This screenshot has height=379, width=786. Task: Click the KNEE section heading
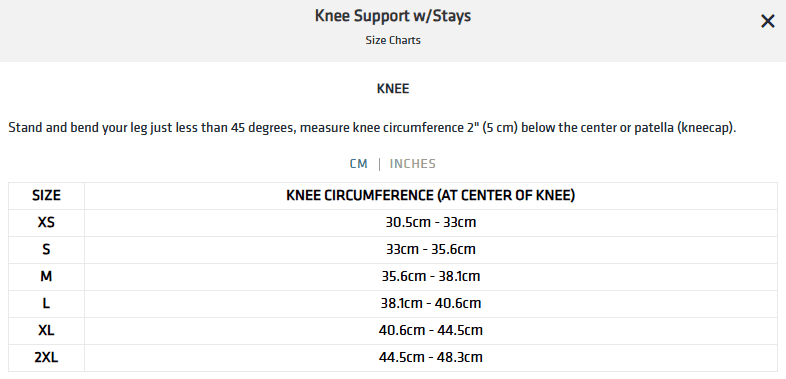pyautogui.click(x=393, y=89)
